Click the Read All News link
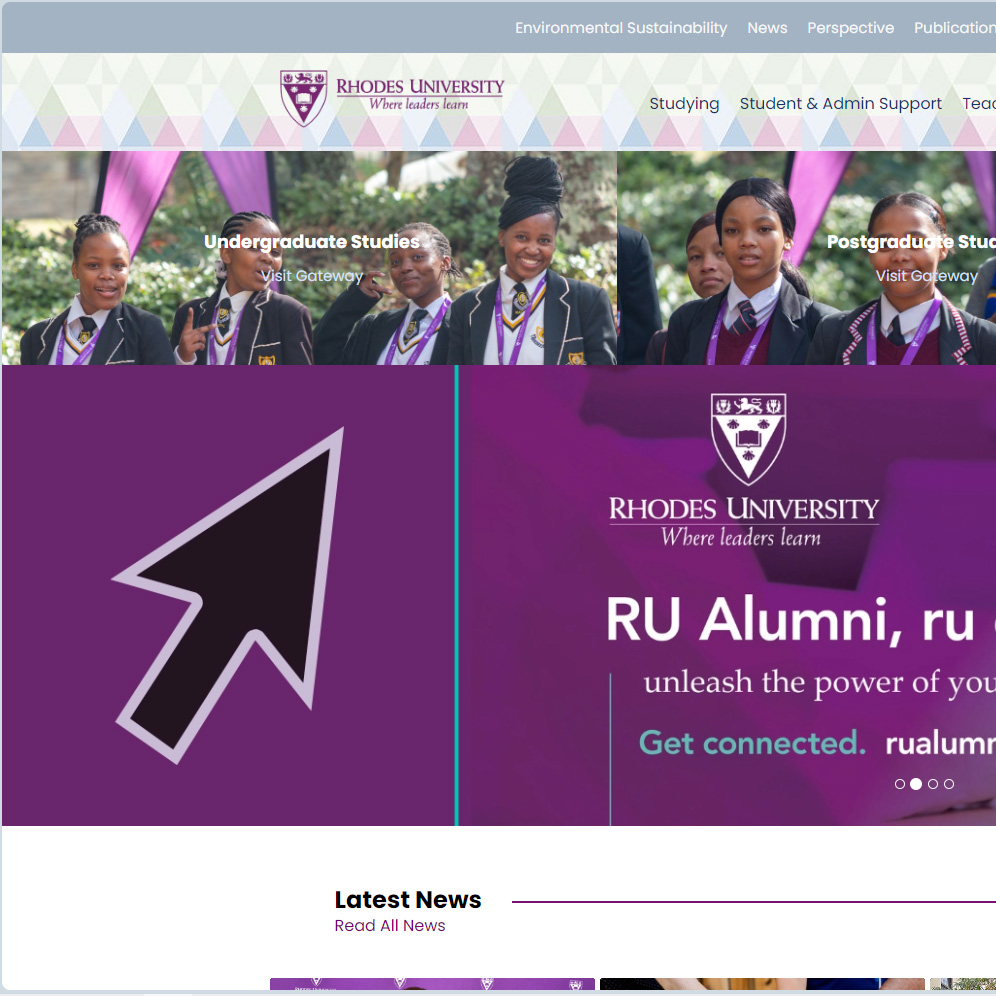The image size is (996, 996). point(389,925)
